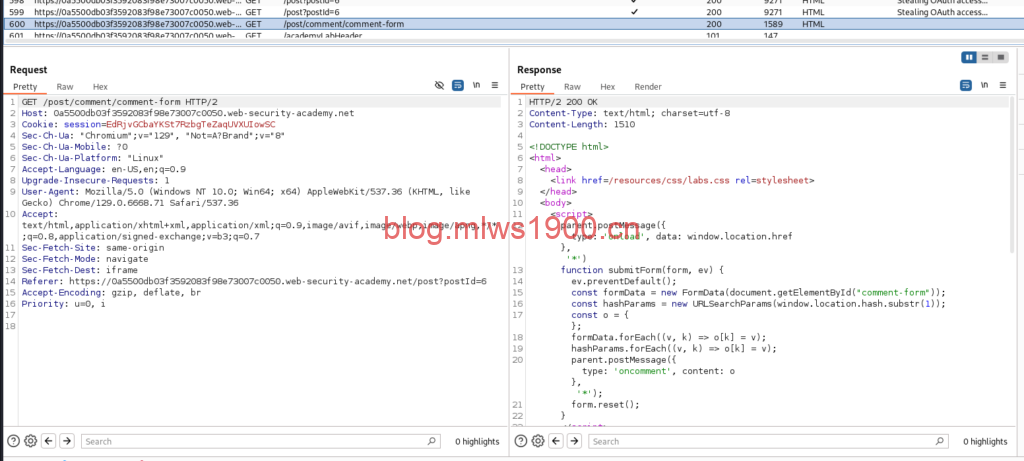Click 'form.reset();' line in response
Image resolution: width=1024 pixels, height=461 pixels.
click(x=605, y=404)
